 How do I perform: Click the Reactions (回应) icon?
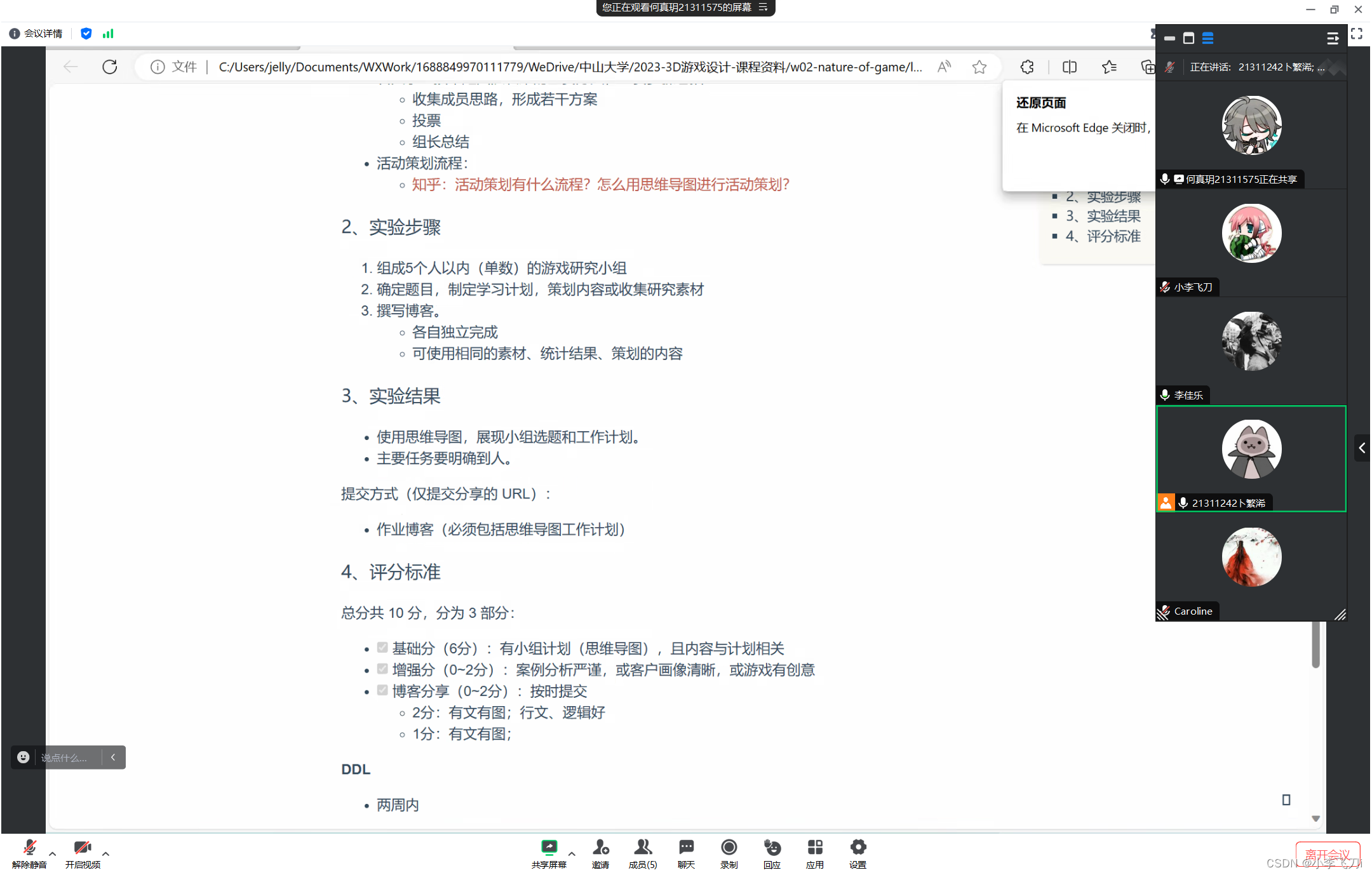pos(772,848)
